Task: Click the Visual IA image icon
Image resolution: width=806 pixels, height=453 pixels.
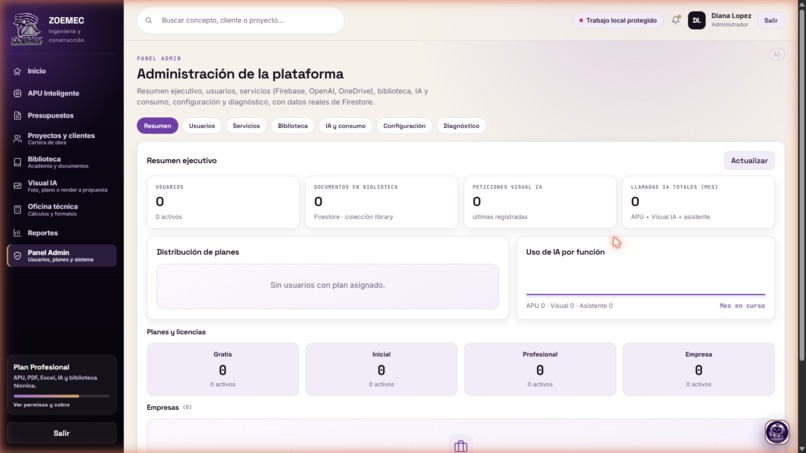Action: [17, 186]
